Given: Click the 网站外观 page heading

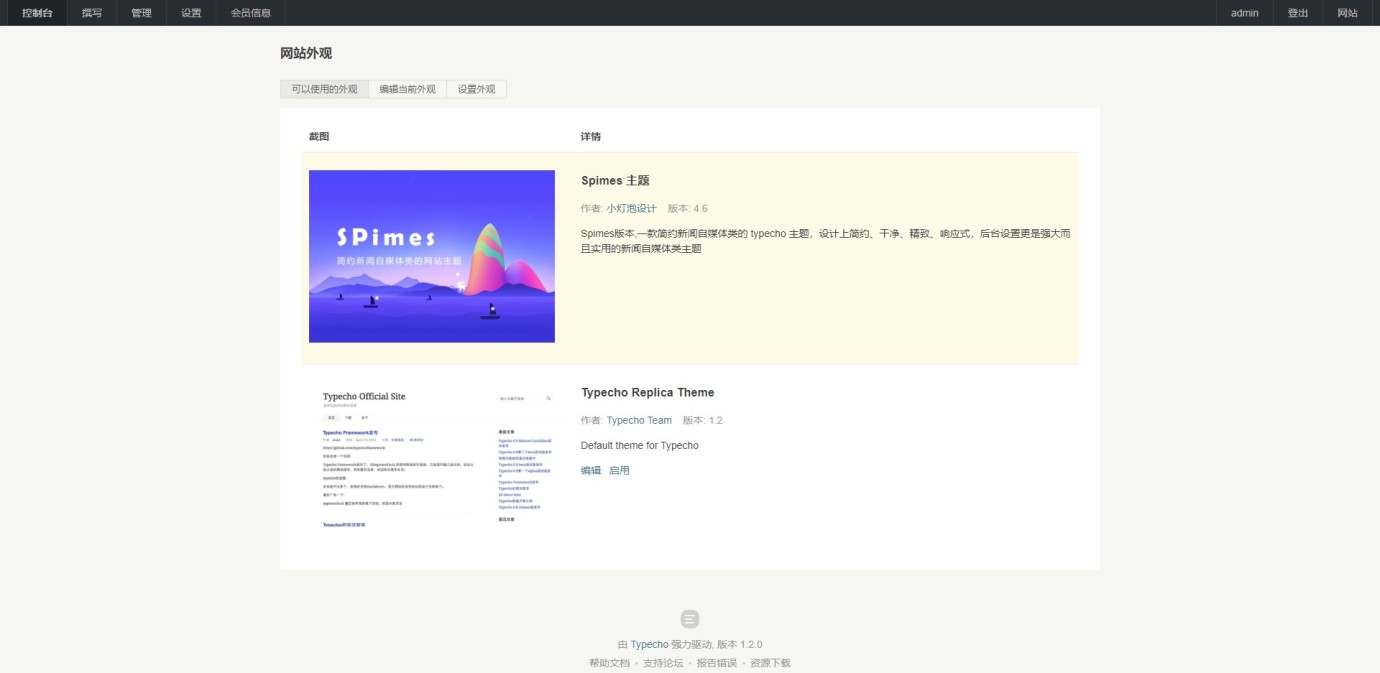Looking at the screenshot, I should coord(306,53).
